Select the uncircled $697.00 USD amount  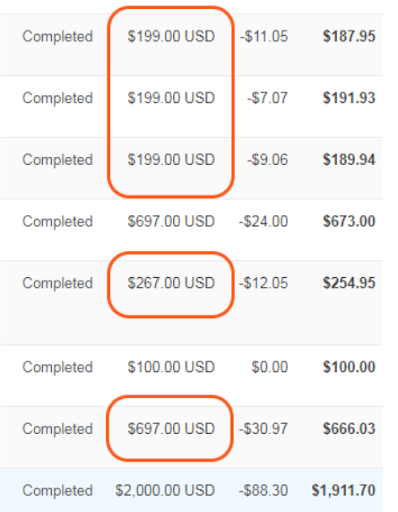171,221
